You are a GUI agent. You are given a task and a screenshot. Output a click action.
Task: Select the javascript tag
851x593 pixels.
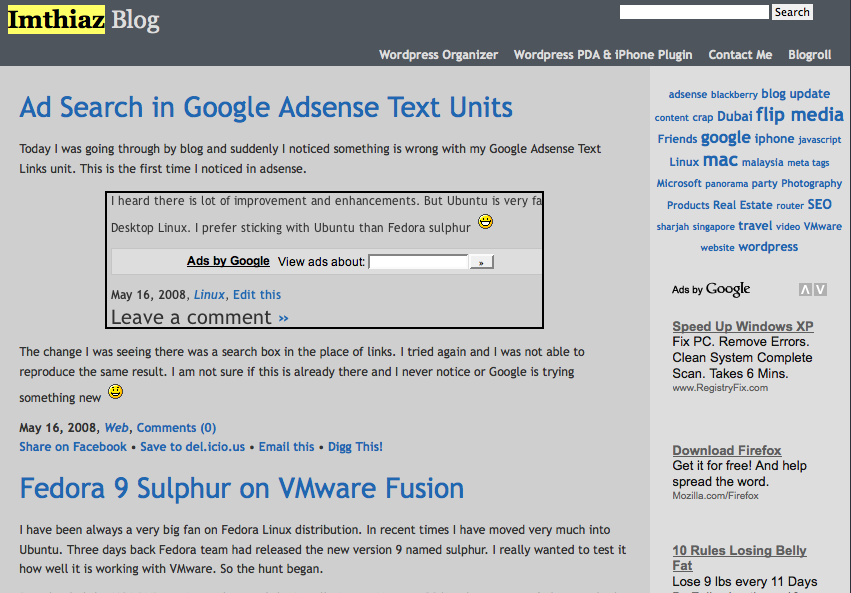coord(820,140)
